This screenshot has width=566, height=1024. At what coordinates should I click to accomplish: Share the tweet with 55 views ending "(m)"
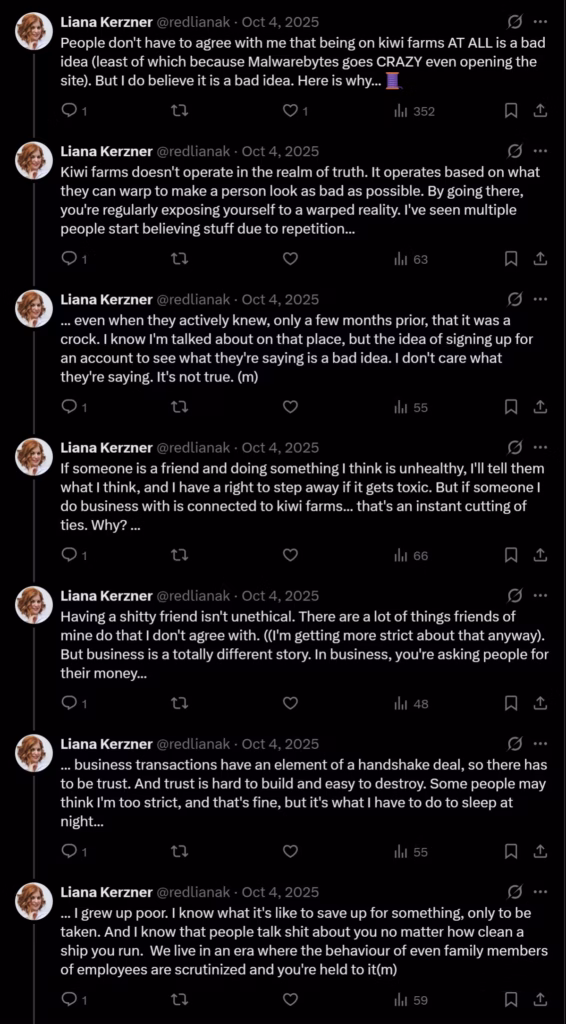(539, 408)
